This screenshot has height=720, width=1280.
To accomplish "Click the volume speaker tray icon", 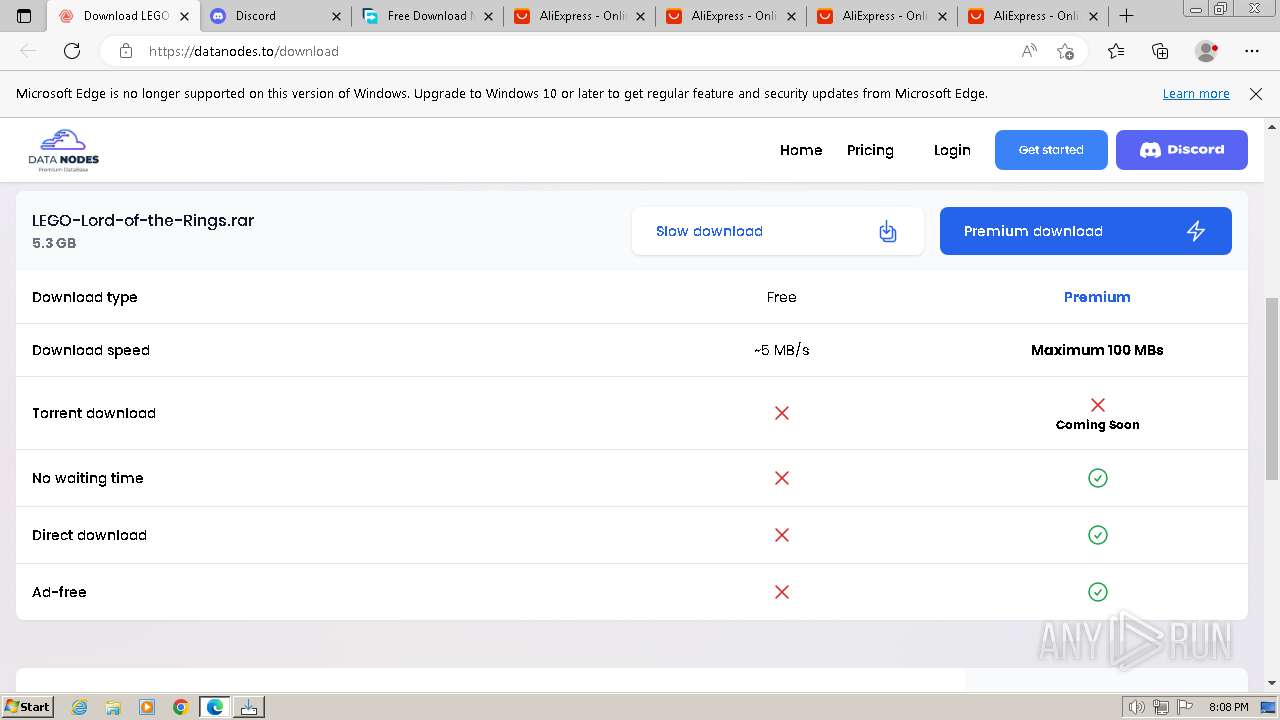I will click(x=1137, y=707).
